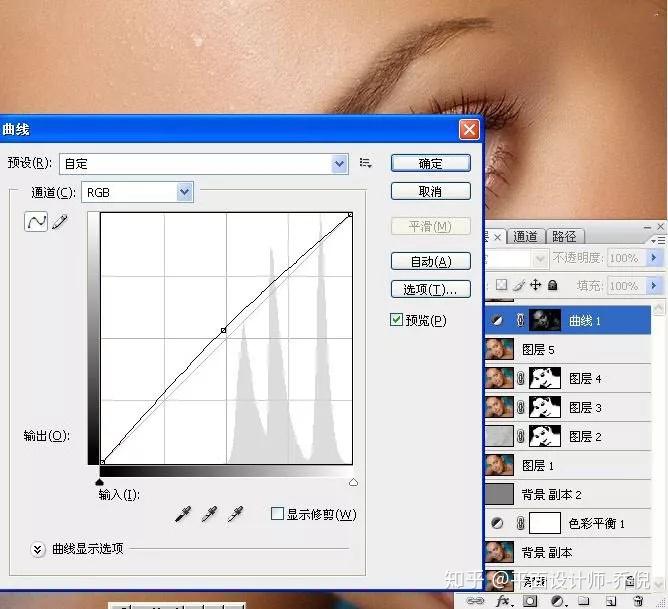Click the middle control point on curve
This screenshot has width=668, height=609.
point(223,330)
